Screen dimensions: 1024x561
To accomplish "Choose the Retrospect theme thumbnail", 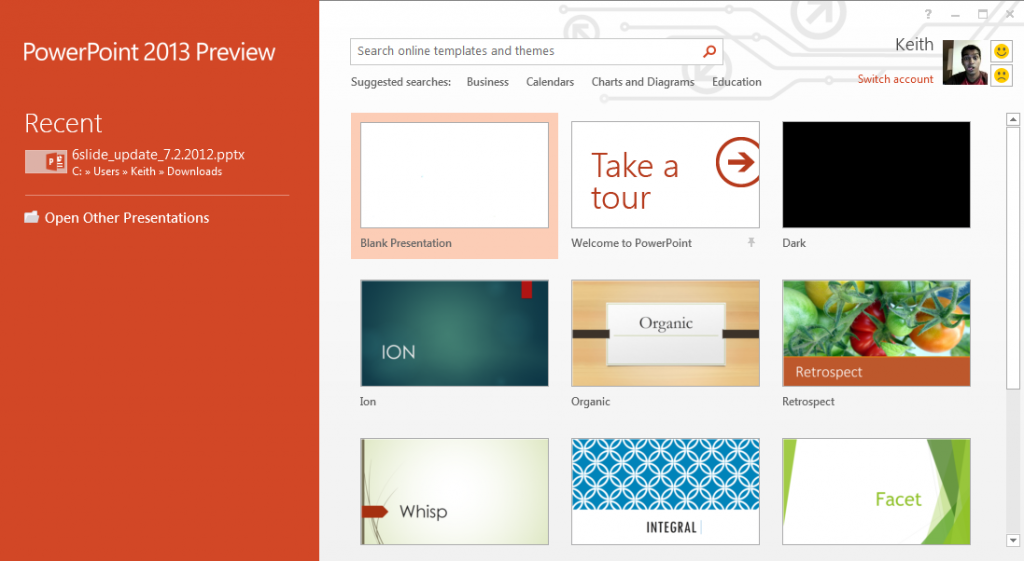I will 876,333.
